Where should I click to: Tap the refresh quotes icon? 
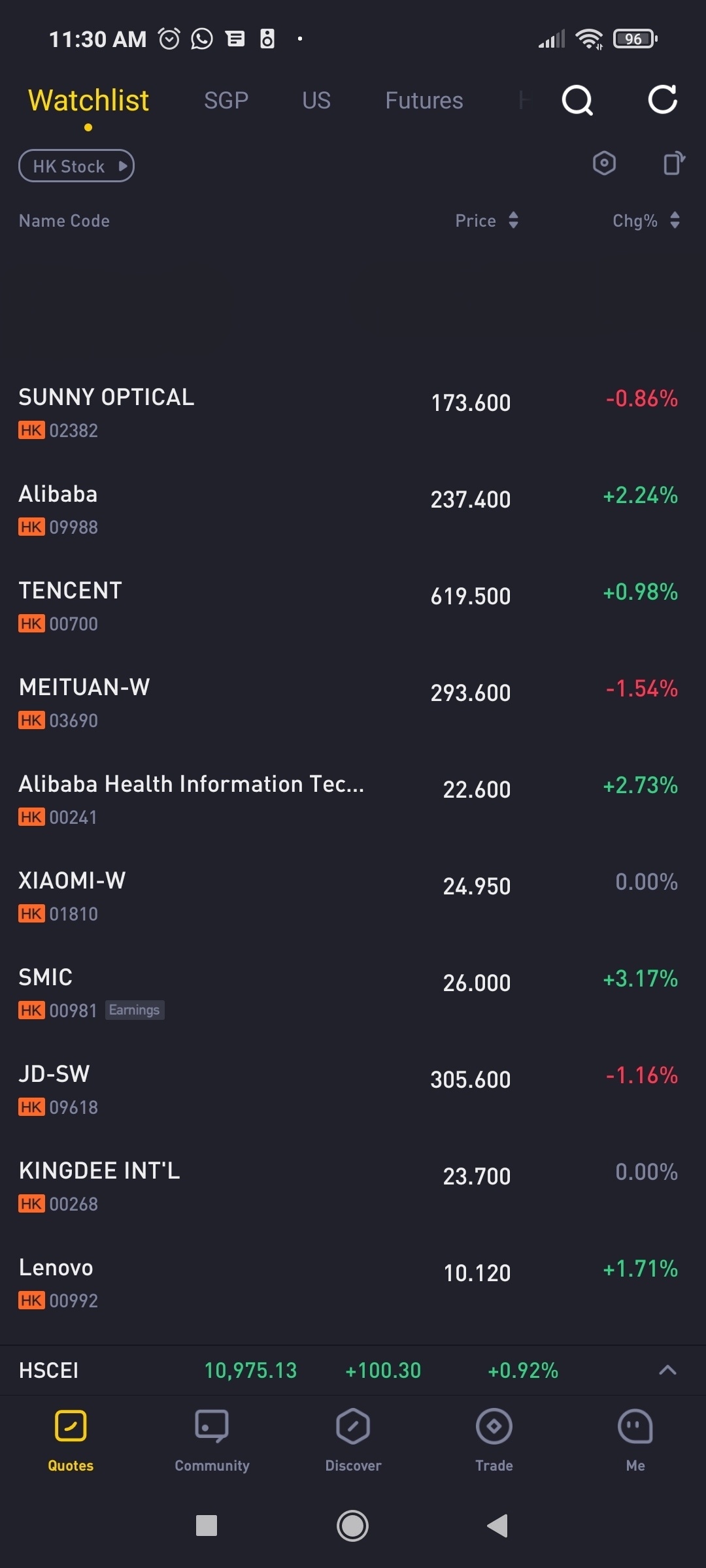pyautogui.click(x=662, y=100)
